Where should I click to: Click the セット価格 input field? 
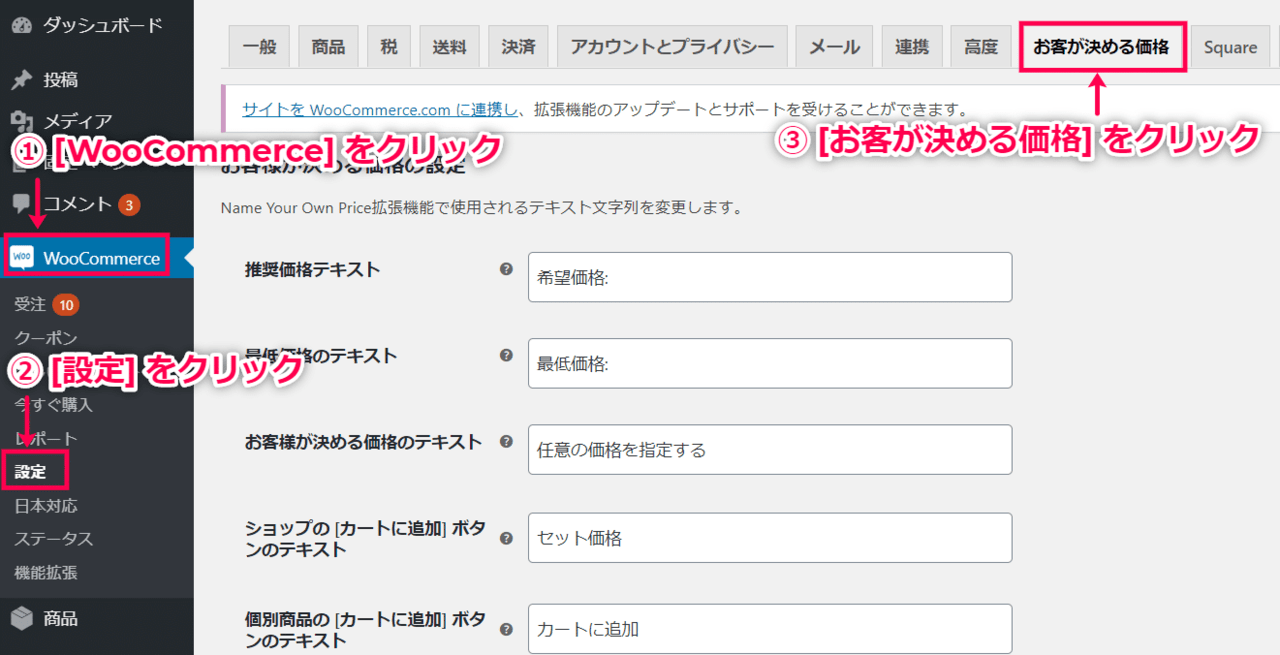tap(770, 538)
